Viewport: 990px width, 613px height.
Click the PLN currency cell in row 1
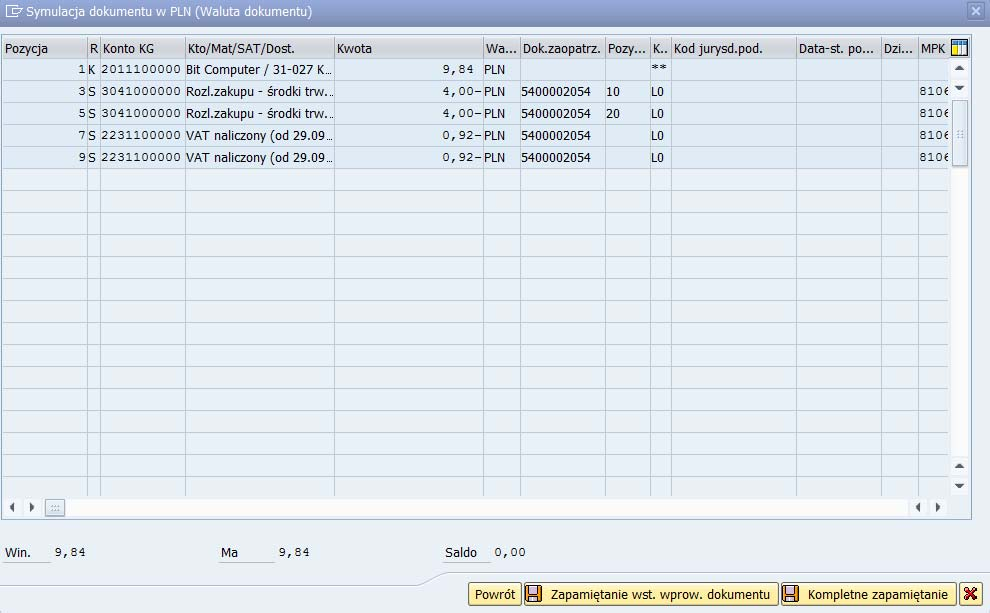(x=501, y=69)
